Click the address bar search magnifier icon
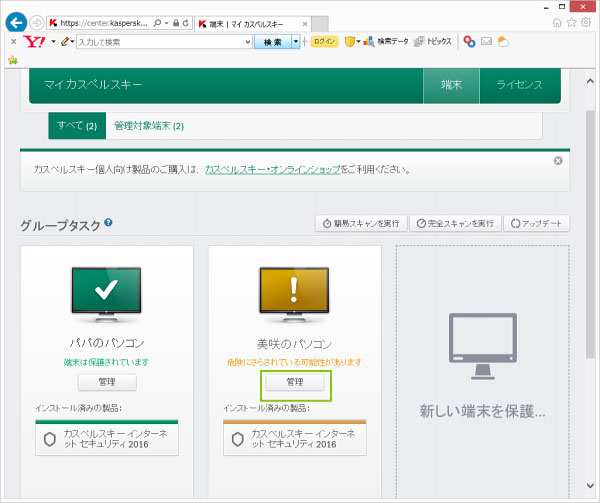The height and width of the screenshot is (503, 600). pos(157,23)
